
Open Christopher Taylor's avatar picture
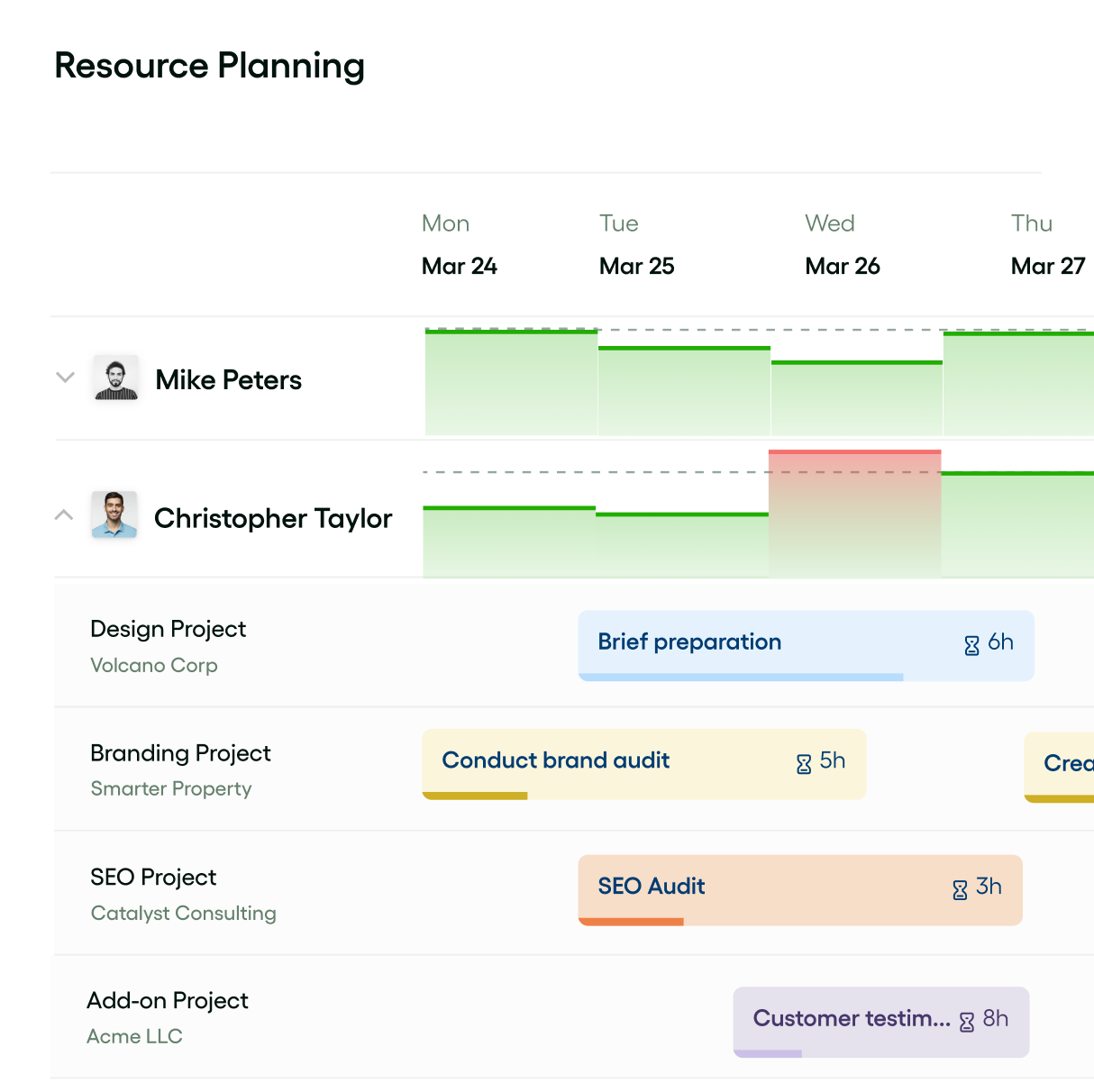coord(115,516)
